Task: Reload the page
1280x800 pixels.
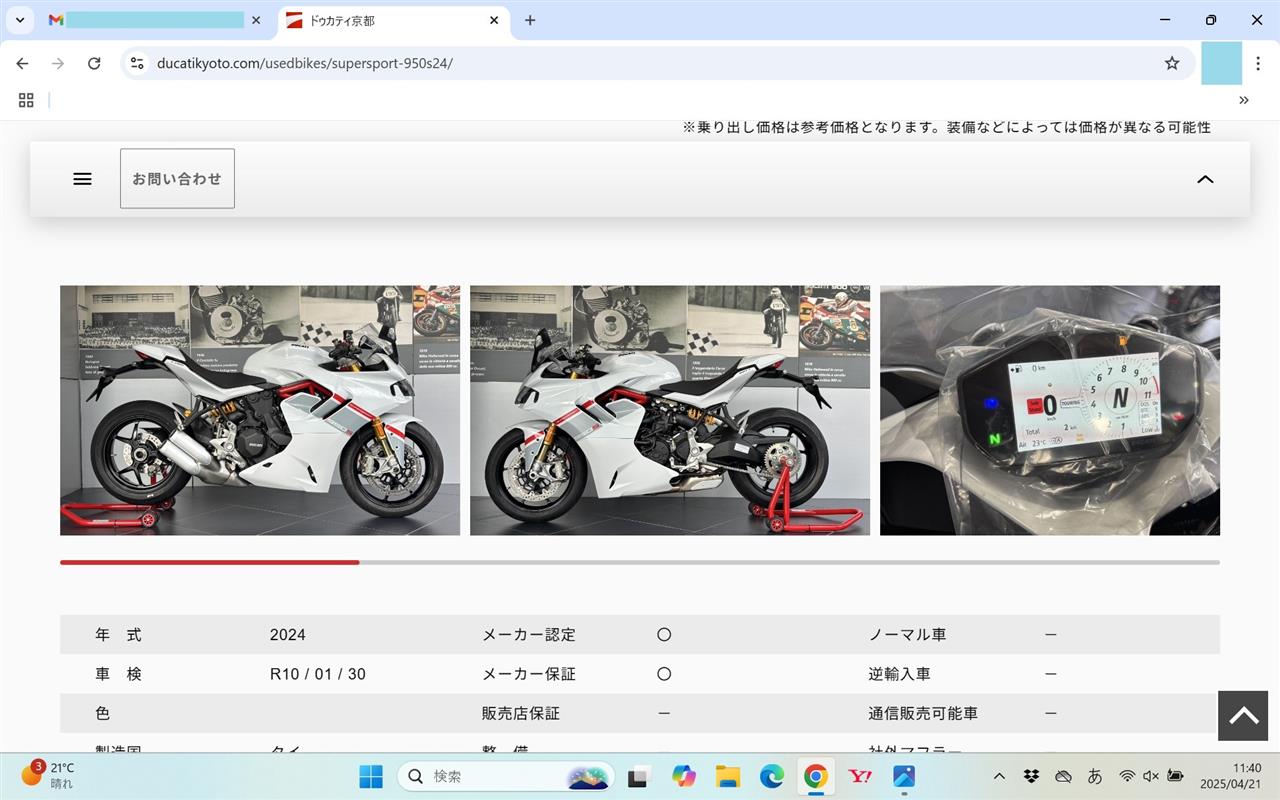Action: tap(94, 63)
